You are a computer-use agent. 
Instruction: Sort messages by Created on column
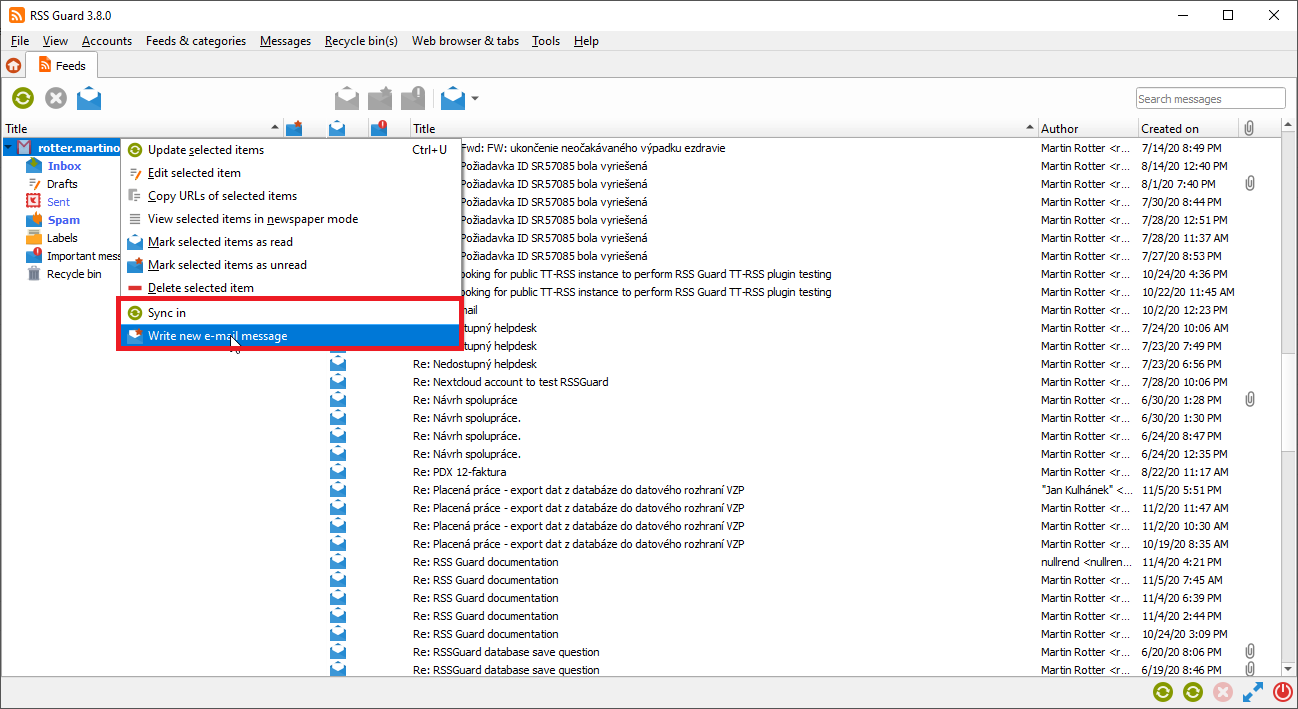click(1170, 128)
